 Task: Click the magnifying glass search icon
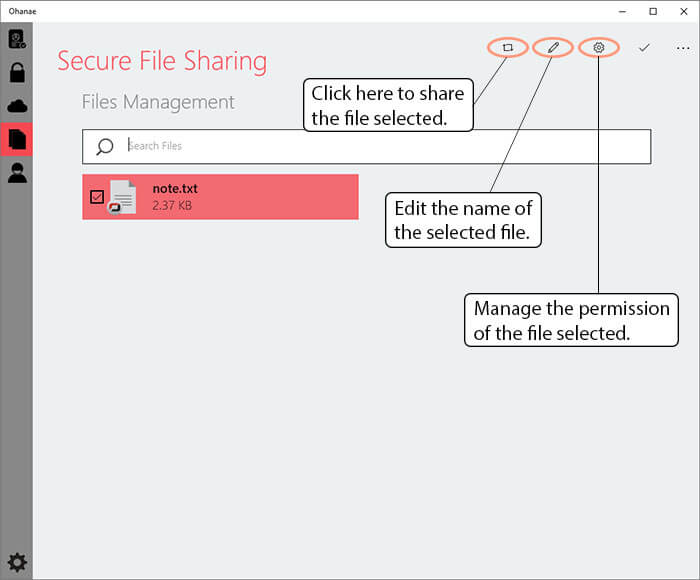105,146
